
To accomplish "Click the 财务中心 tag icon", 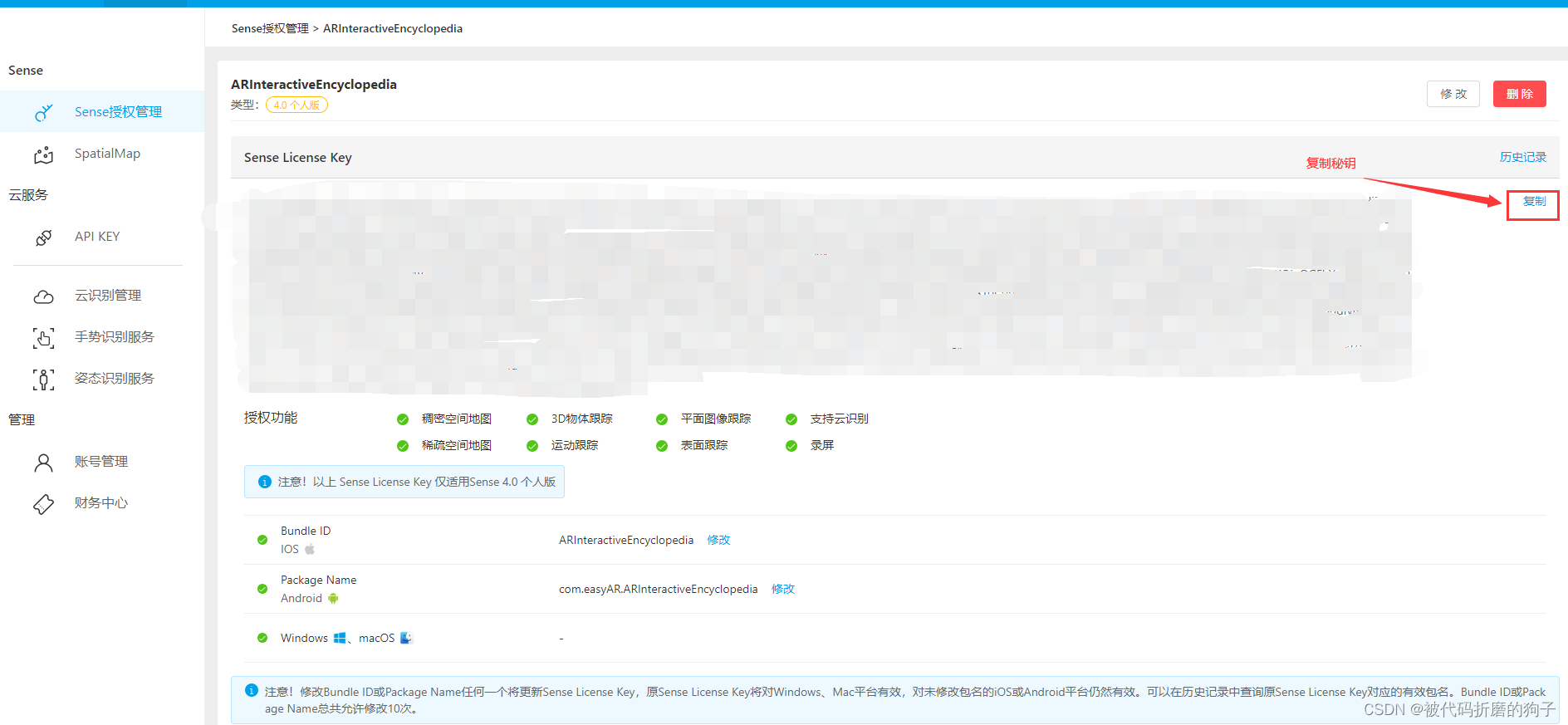I will [44, 504].
